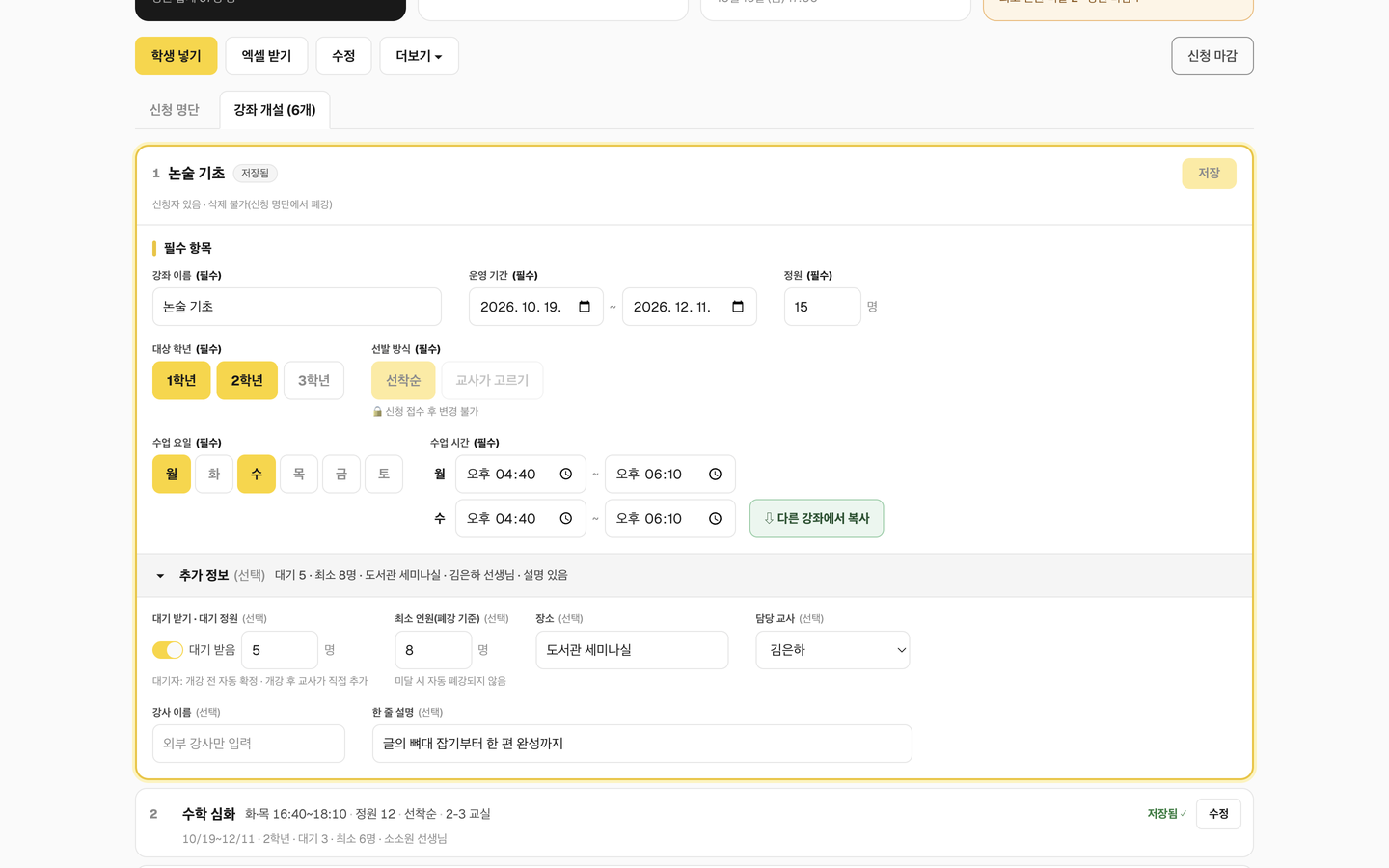Turn off the 대기 받음 switch
The height and width of the screenshot is (868, 1389).
click(x=168, y=650)
